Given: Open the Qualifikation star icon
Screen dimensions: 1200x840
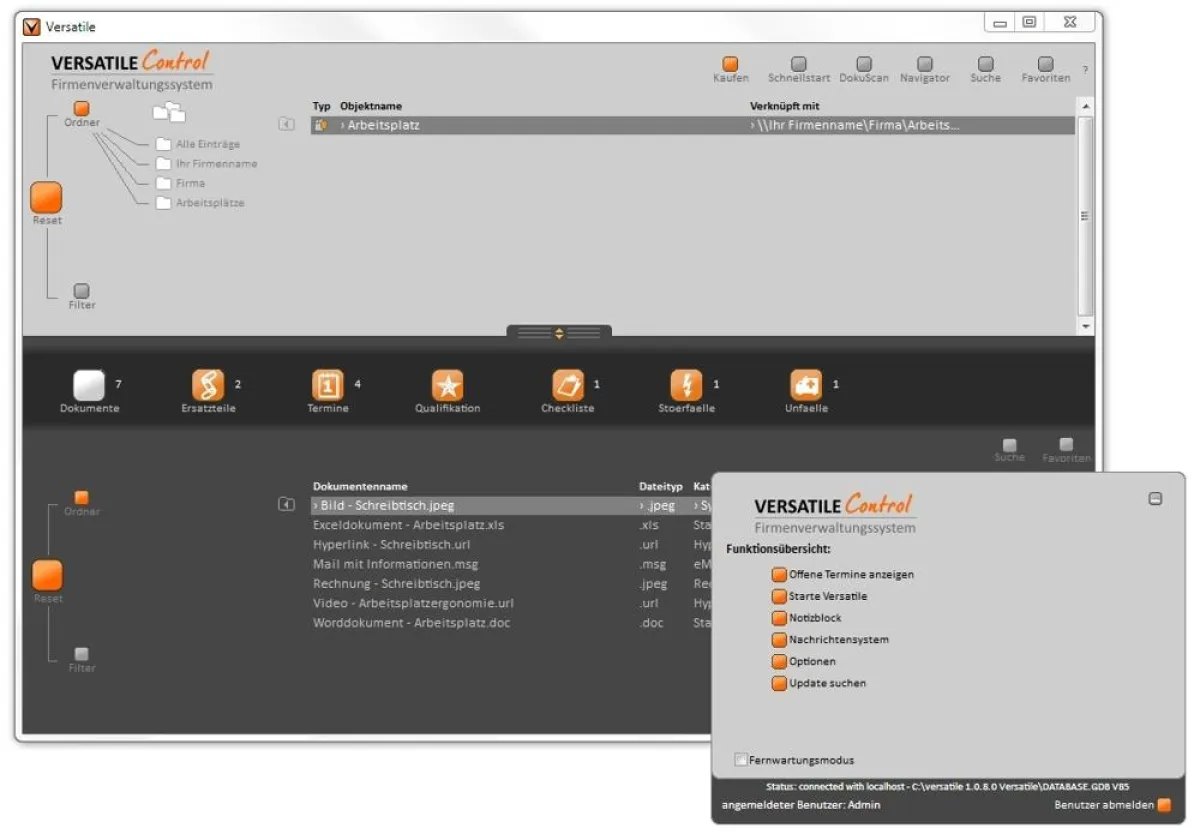Looking at the screenshot, I should (x=447, y=386).
